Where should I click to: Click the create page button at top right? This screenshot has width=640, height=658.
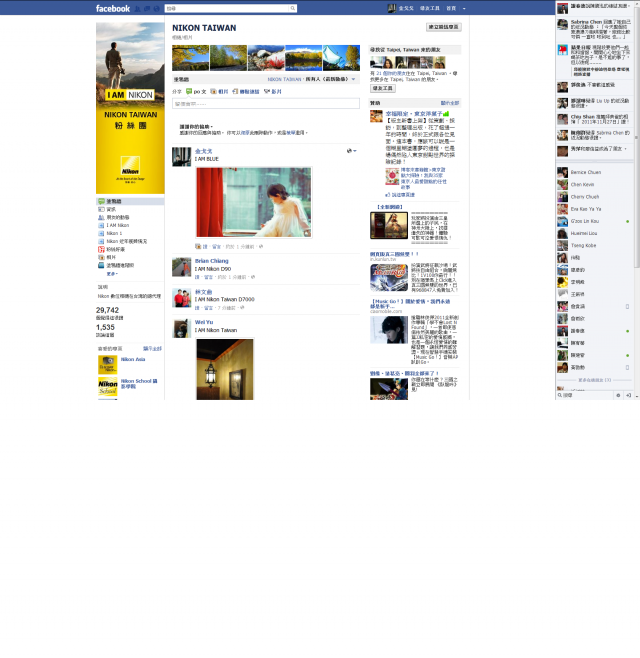[x=444, y=27]
